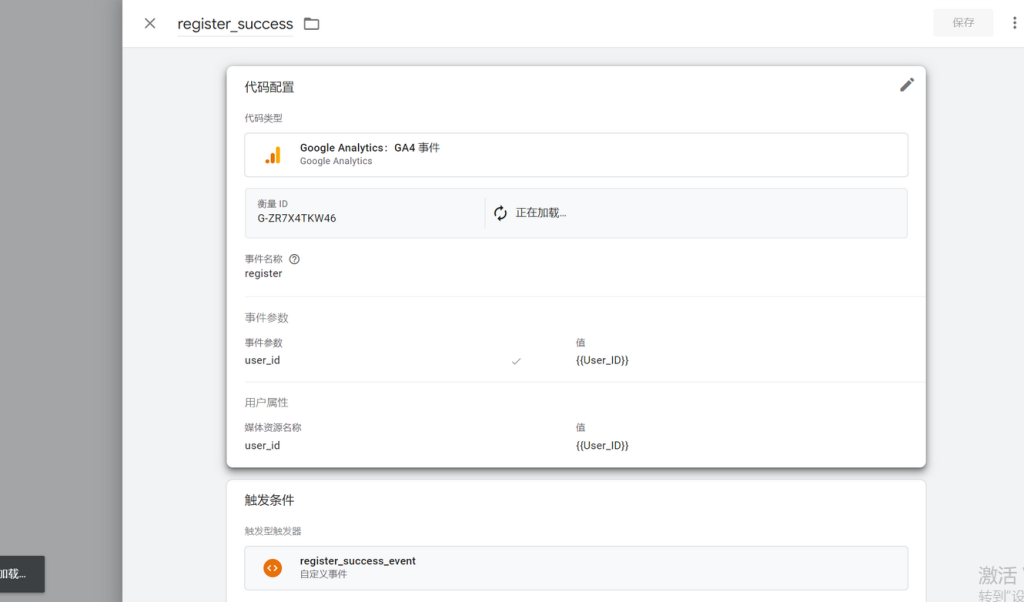The width and height of the screenshot is (1024, 602).
Task: Click {{User_ID}} value in 事件参数 row
Action: click(602, 360)
